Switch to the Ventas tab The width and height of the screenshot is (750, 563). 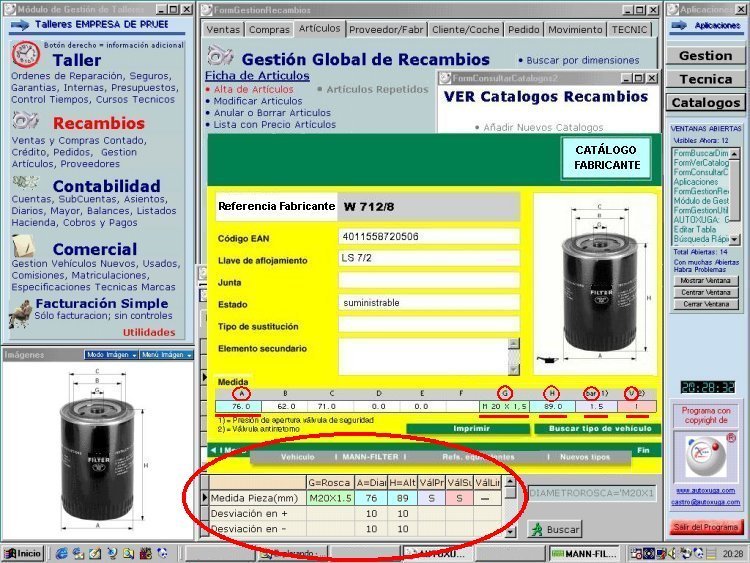[223, 30]
